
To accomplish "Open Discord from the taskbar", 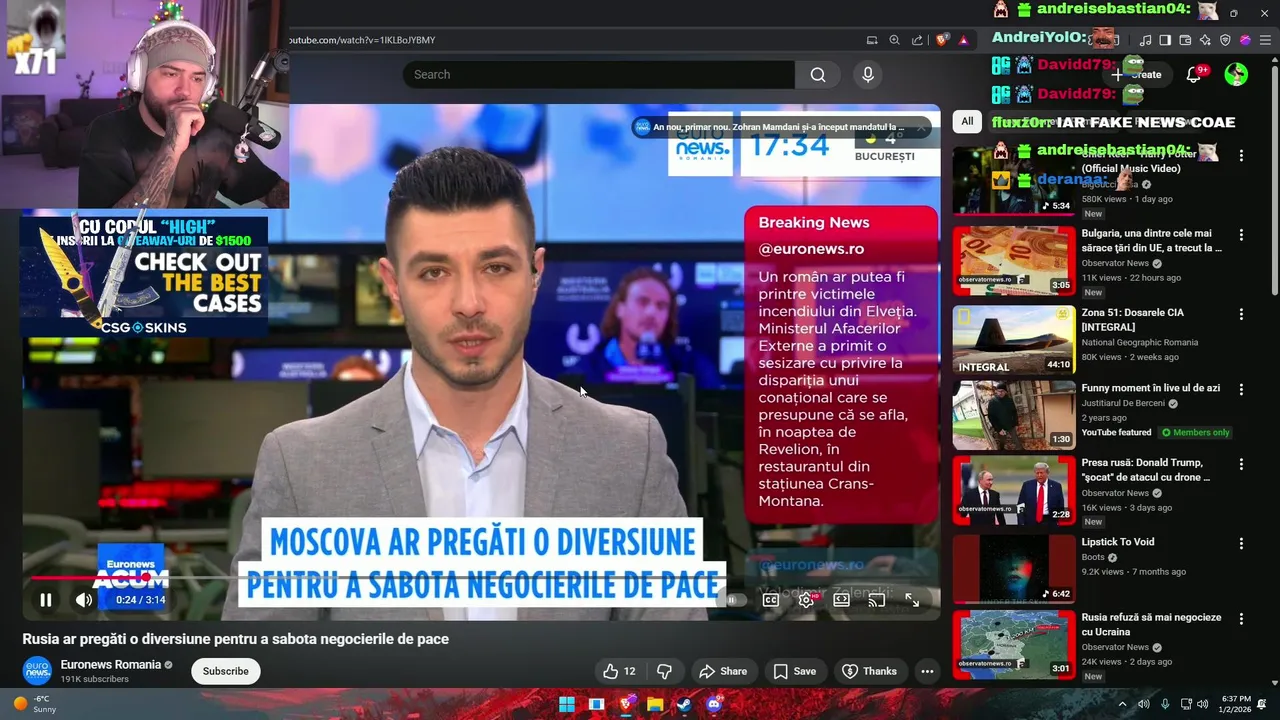I will click(713, 704).
